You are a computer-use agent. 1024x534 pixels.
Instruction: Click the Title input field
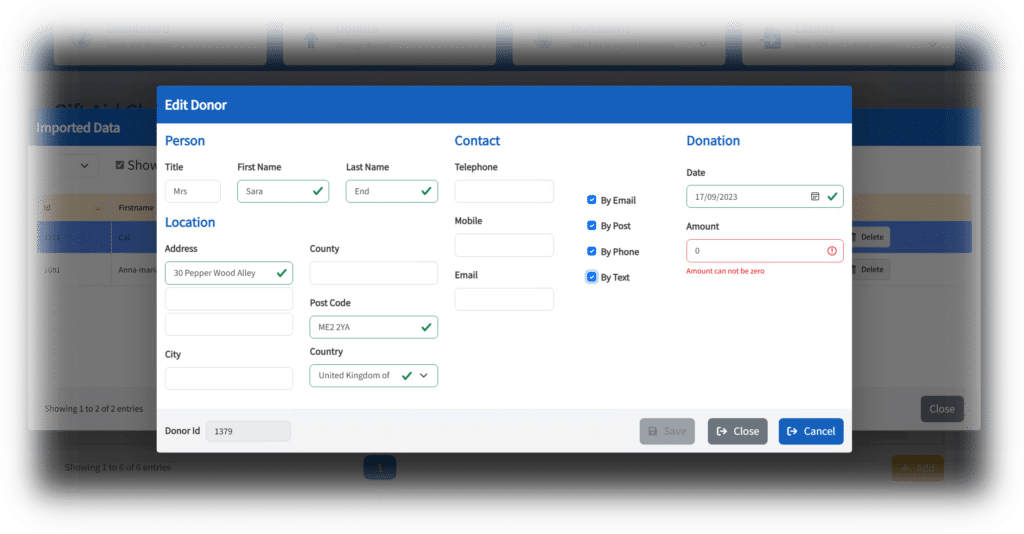point(193,191)
